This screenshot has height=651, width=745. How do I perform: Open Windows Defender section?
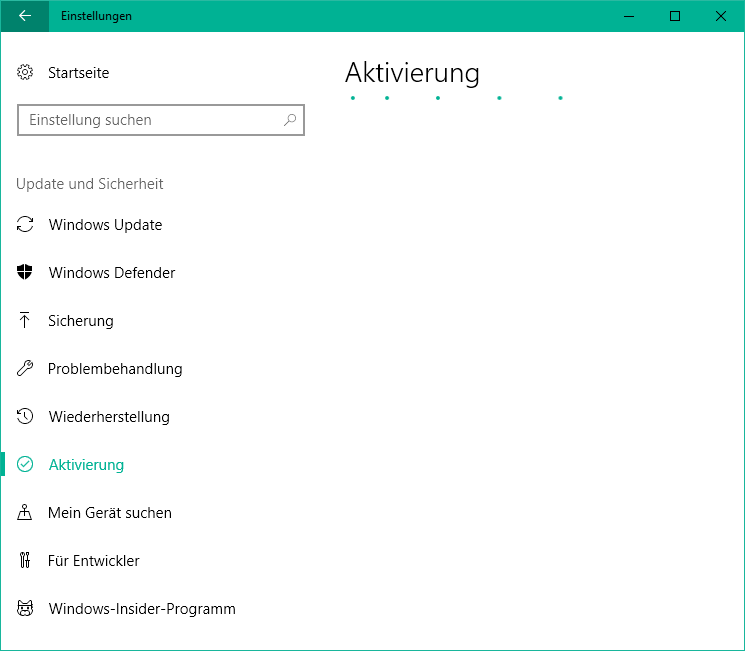112,272
